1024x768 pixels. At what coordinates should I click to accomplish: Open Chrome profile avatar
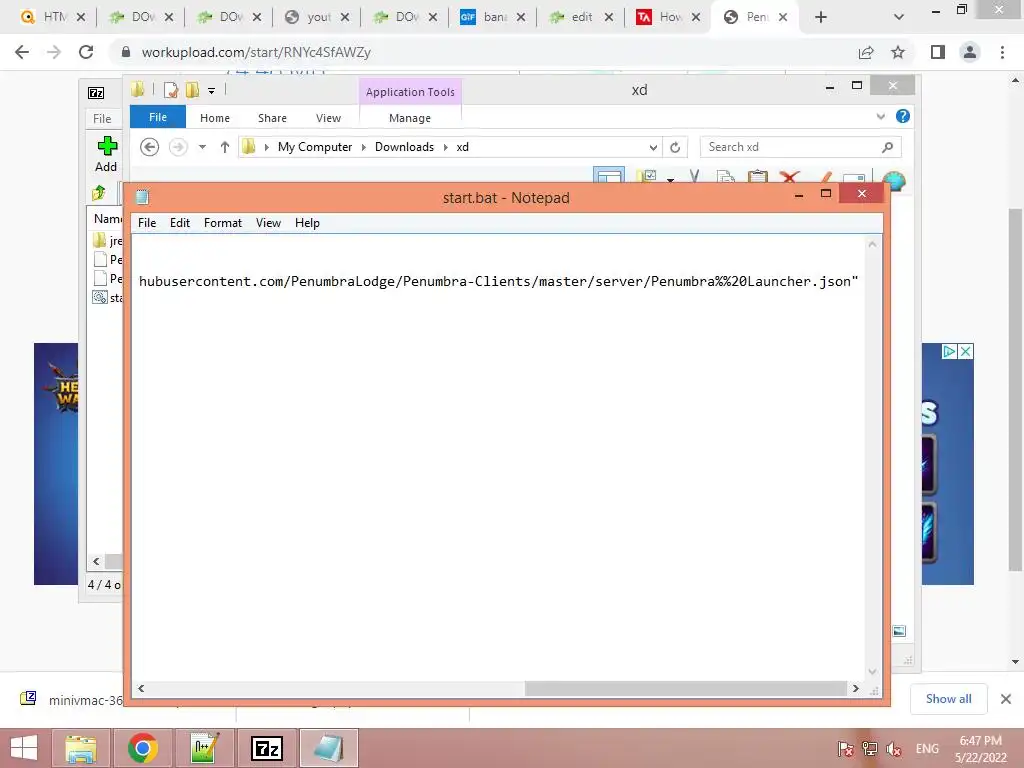coord(970,52)
